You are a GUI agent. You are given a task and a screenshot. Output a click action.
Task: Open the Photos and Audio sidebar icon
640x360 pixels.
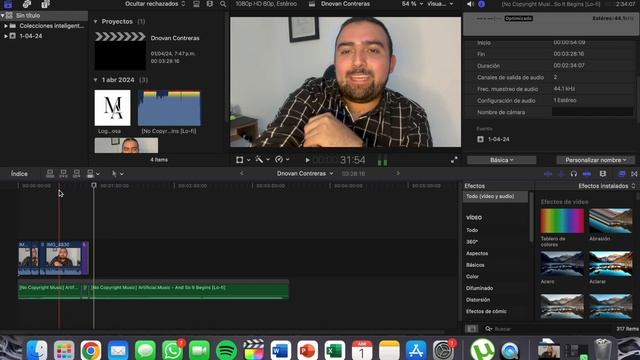pos(27,4)
